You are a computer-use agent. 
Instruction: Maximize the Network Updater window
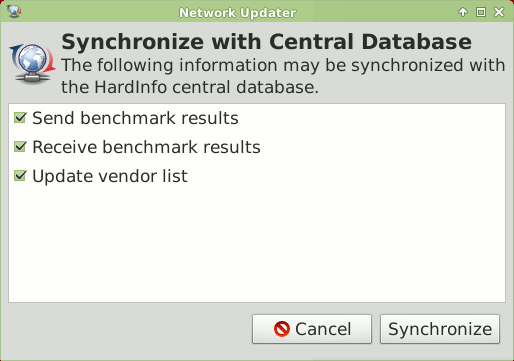coord(481,12)
